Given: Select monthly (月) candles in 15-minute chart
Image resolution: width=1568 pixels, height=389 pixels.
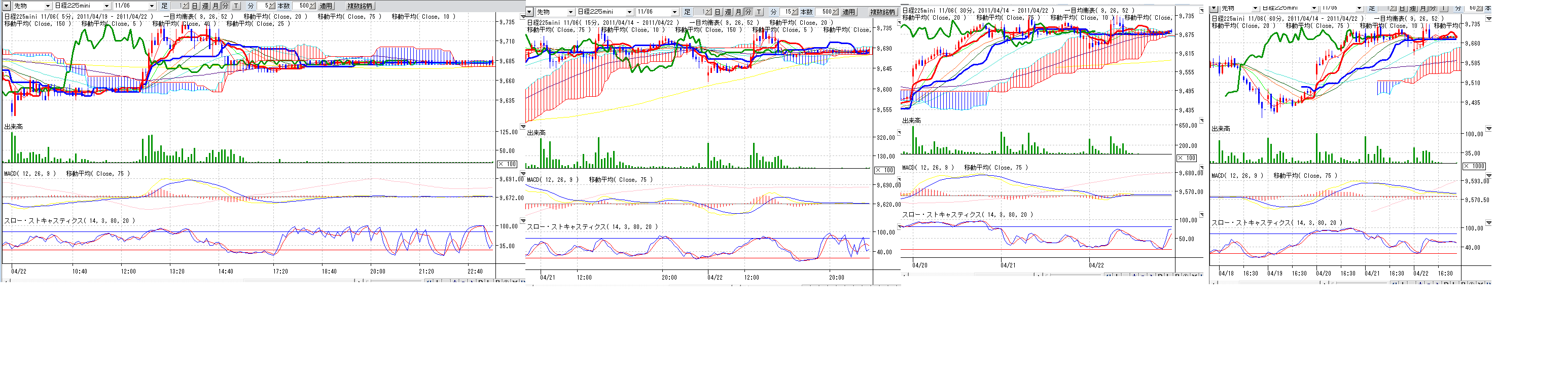Looking at the screenshot, I should pyautogui.click(x=738, y=12).
